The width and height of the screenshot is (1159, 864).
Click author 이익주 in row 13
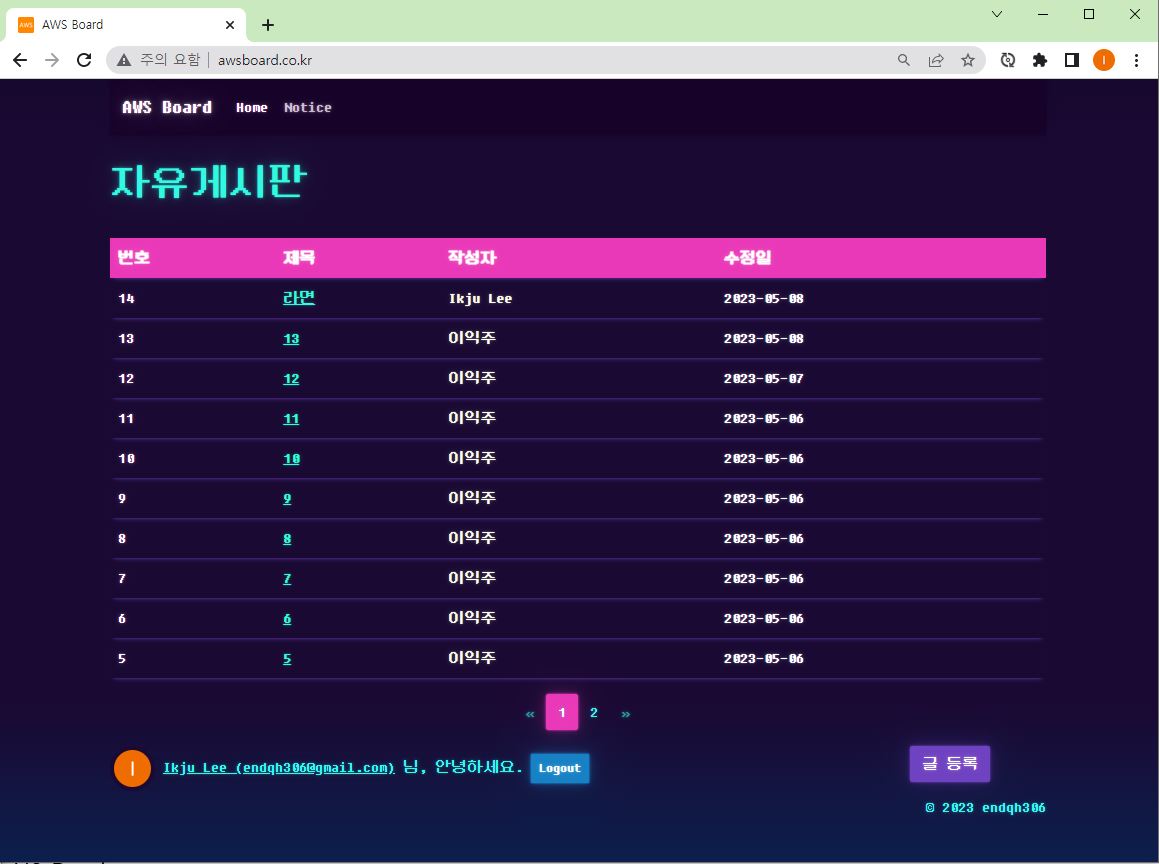pos(472,338)
